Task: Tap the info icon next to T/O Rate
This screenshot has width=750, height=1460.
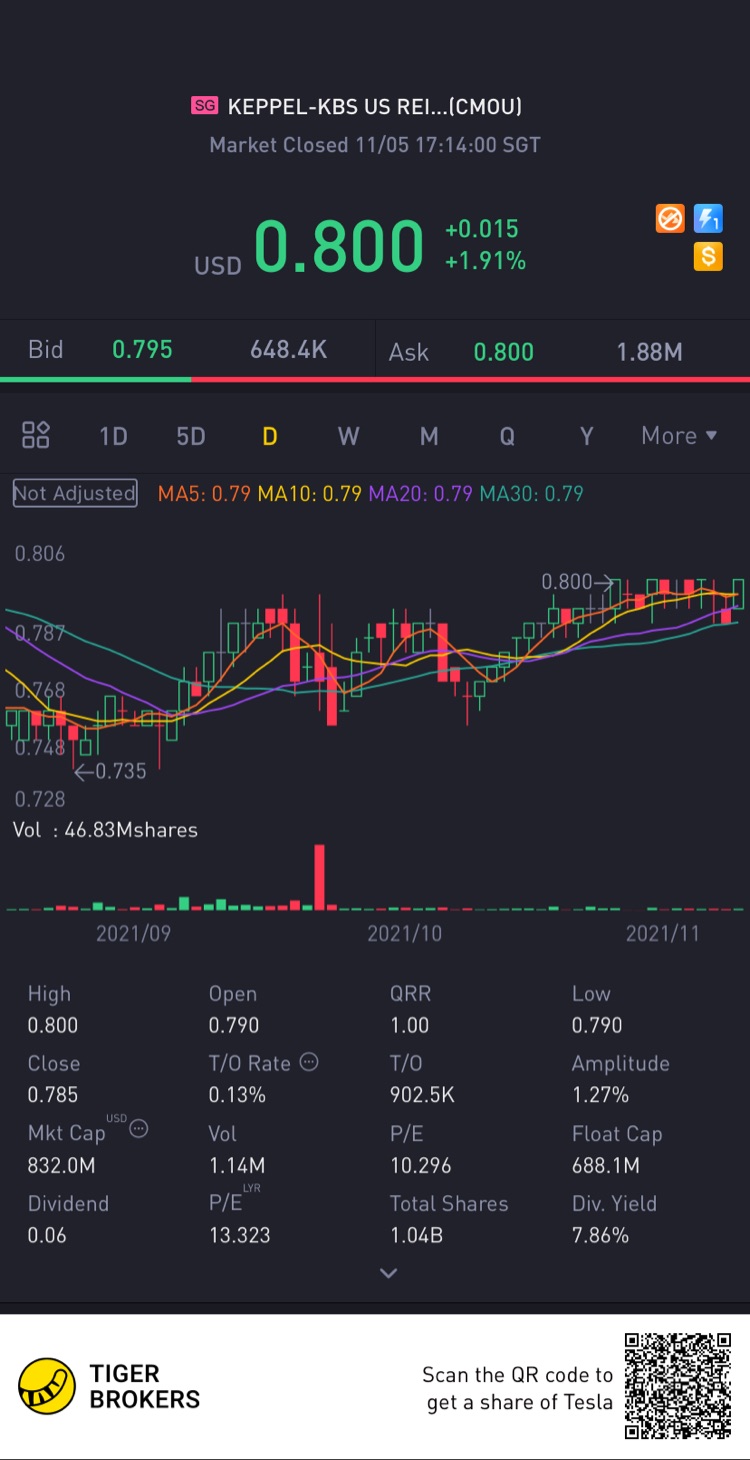Action: coord(309,1062)
